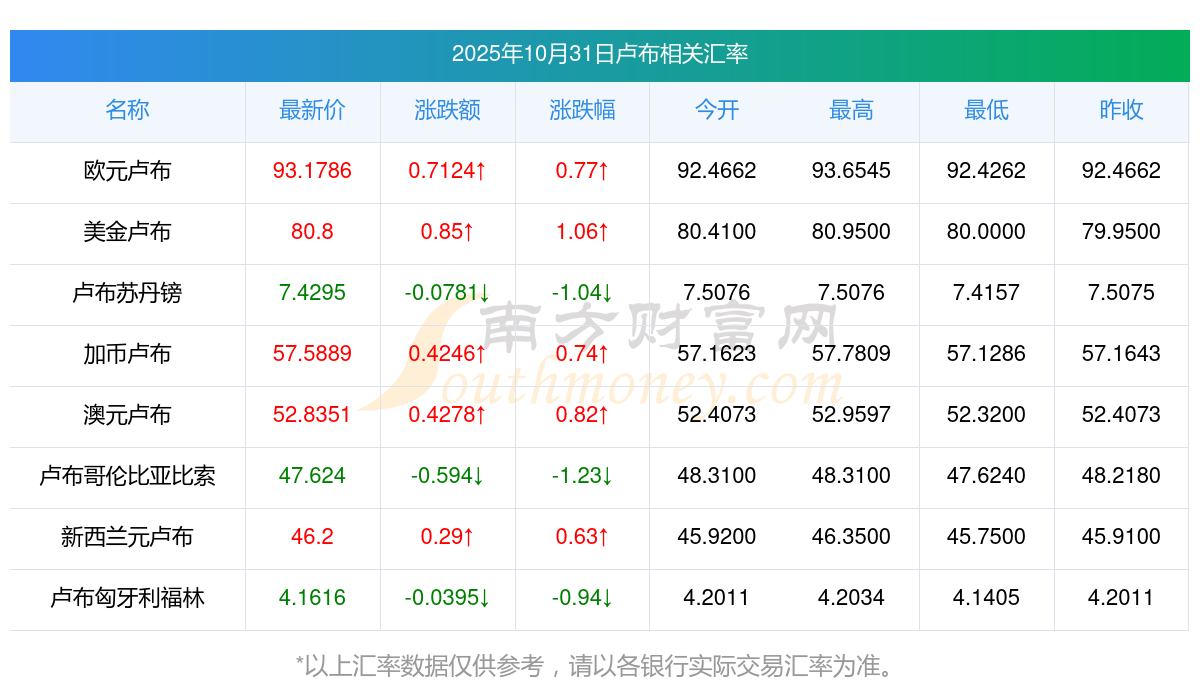Select latest price 93.1786
The height and width of the screenshot is (697, 1200).
312,171
